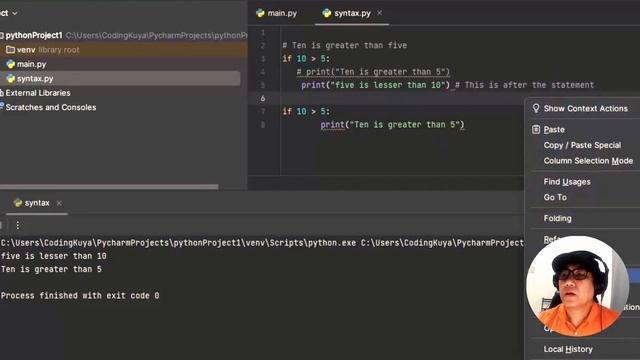Click the project panel horizontal scrollbar

click(109, 187)
